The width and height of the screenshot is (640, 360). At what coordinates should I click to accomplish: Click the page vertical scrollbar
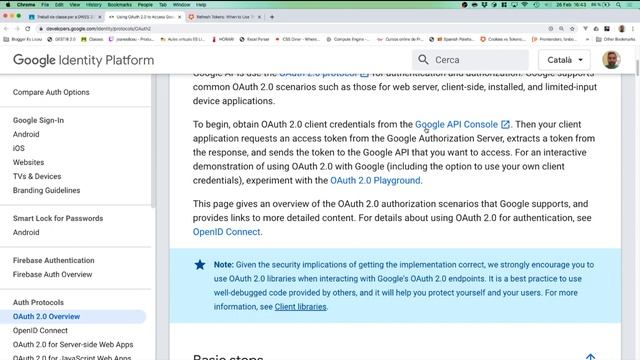638,67
